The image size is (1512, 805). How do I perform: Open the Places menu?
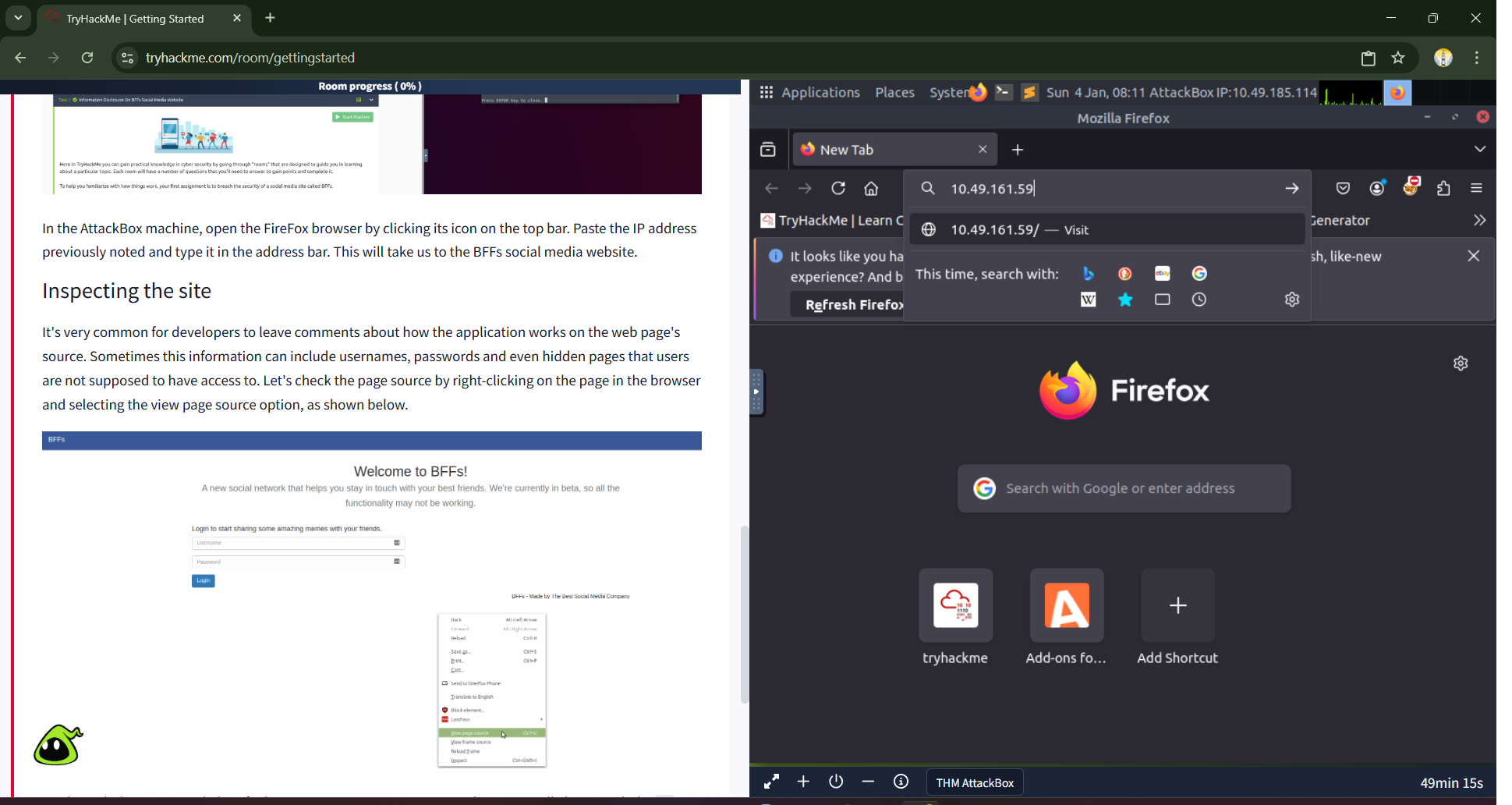(x=894, y=92)
